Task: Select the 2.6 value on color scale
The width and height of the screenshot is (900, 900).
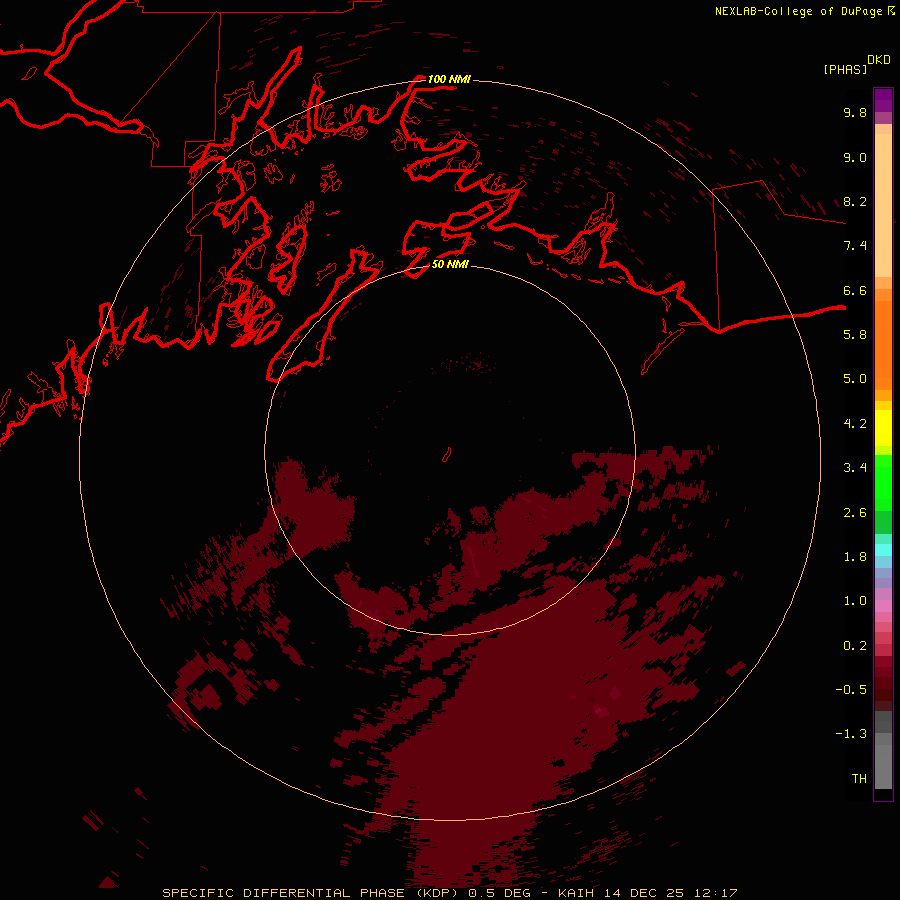Action: (855, 513)
